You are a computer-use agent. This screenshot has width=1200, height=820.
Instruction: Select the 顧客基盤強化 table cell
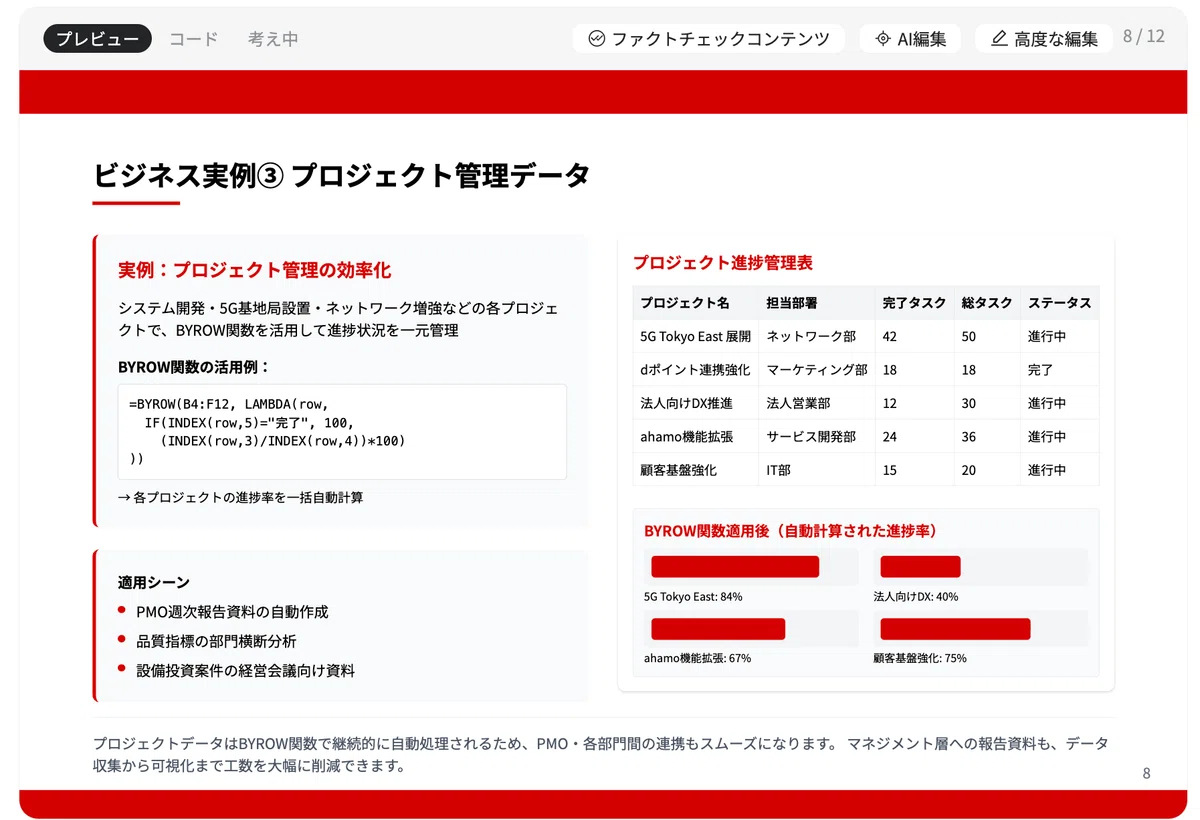click(x=695, y=470)
